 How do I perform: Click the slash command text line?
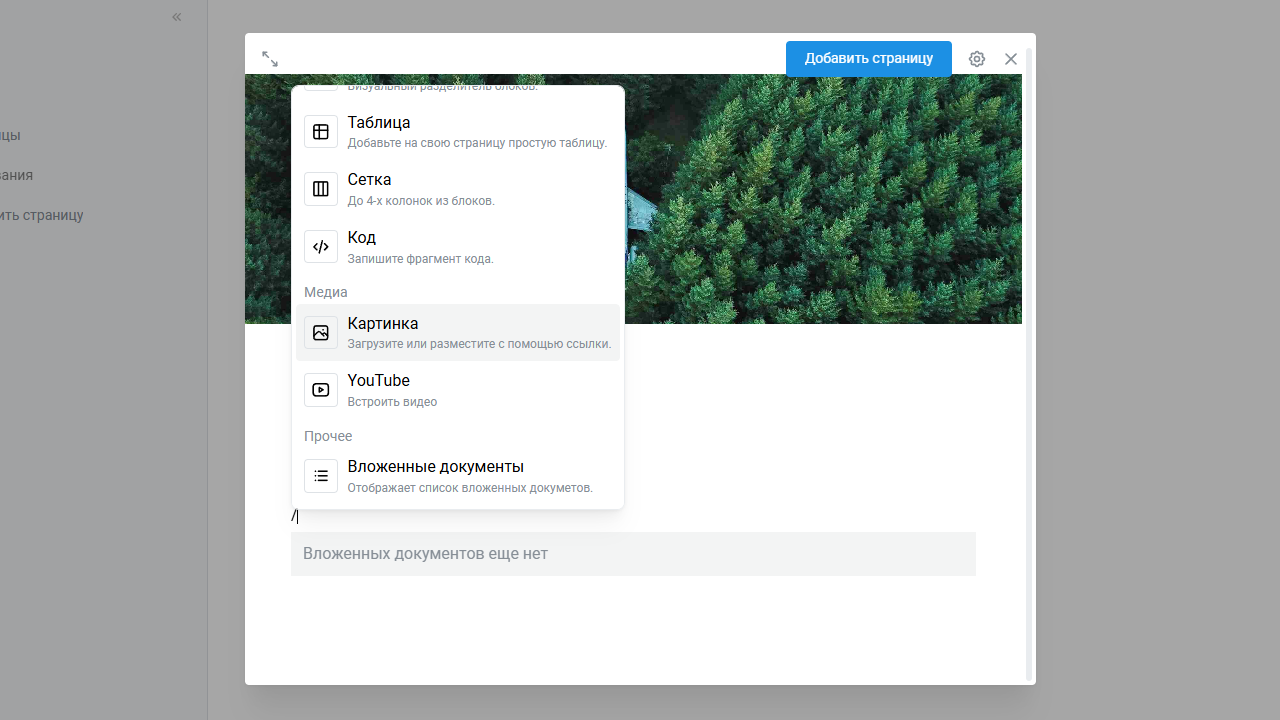[x=600, y=516]
